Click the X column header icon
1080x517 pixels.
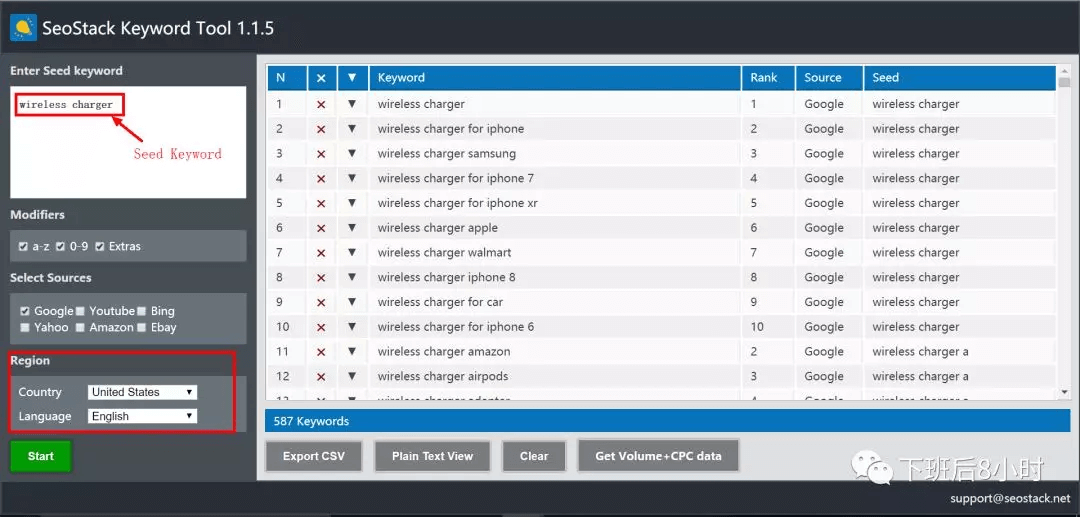[321, 78]
